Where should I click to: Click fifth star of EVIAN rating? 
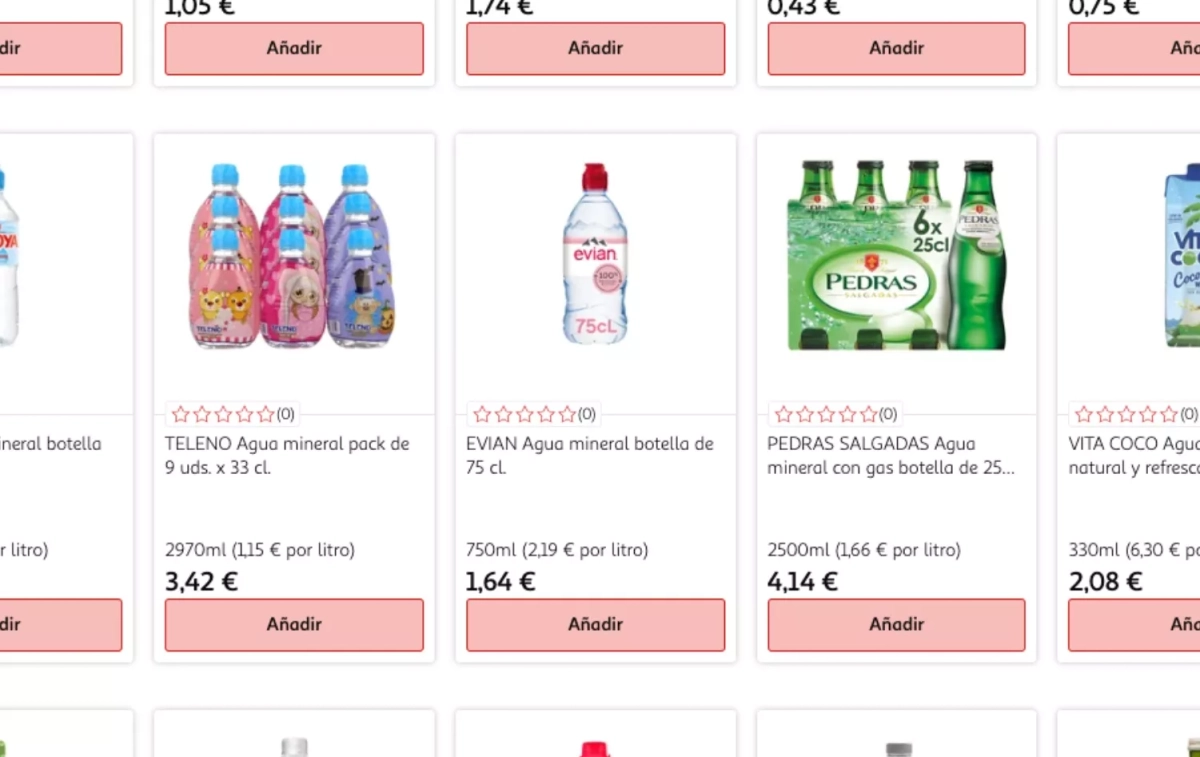(x=567, y=414)
